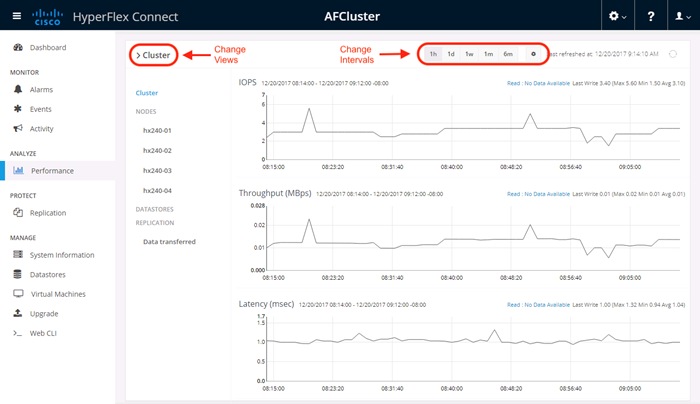Toggle the IOPS Last Write legend
Image resolution: width=700 pixels, height=404 pixels.
tap(629, 83)
